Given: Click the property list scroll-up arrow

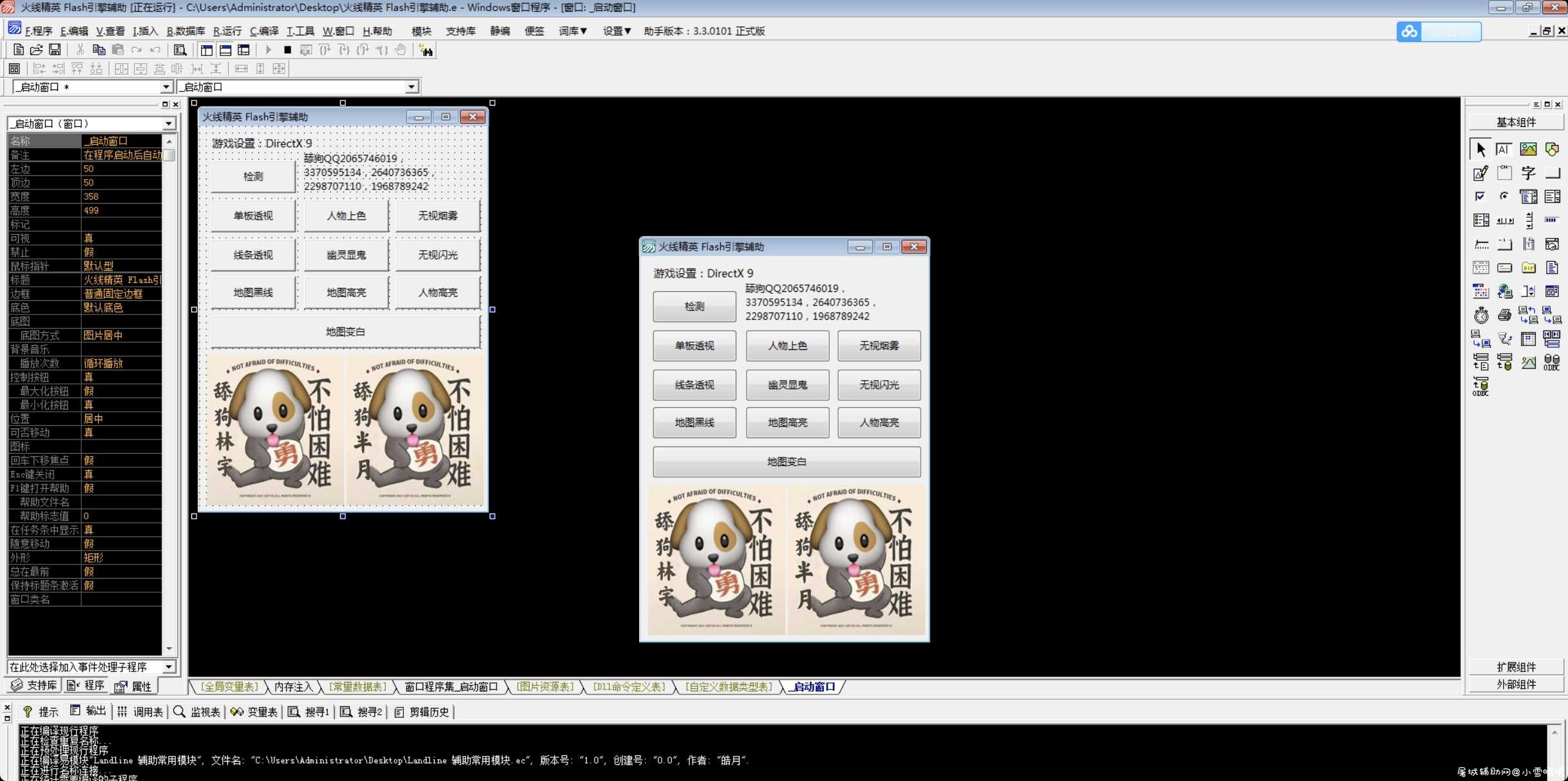Looking at the screenshot, I should (169, 141).
